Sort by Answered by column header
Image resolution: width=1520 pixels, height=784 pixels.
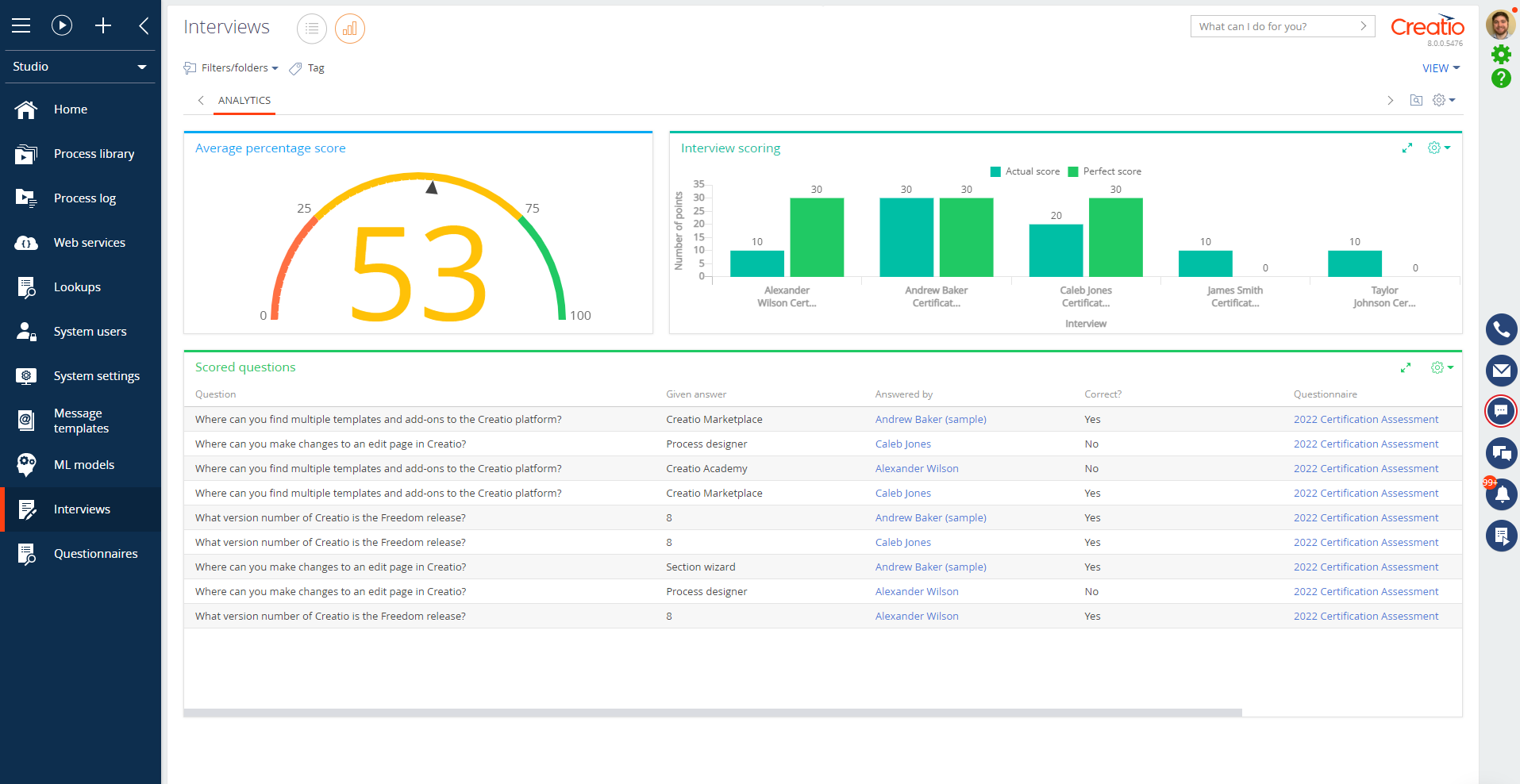tap(903, 394)
